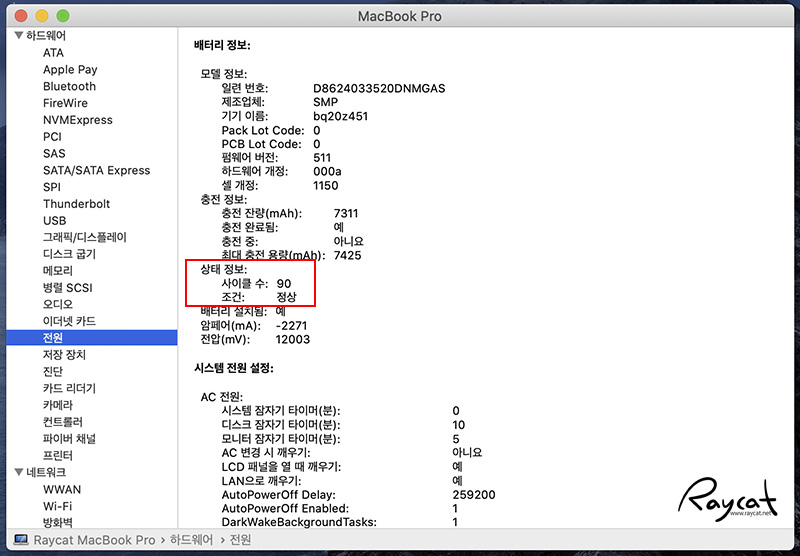This screenshot has width=800, height=556.
Task: Select 카메라 in the sidebar
Action: click(x=58, y=405)
